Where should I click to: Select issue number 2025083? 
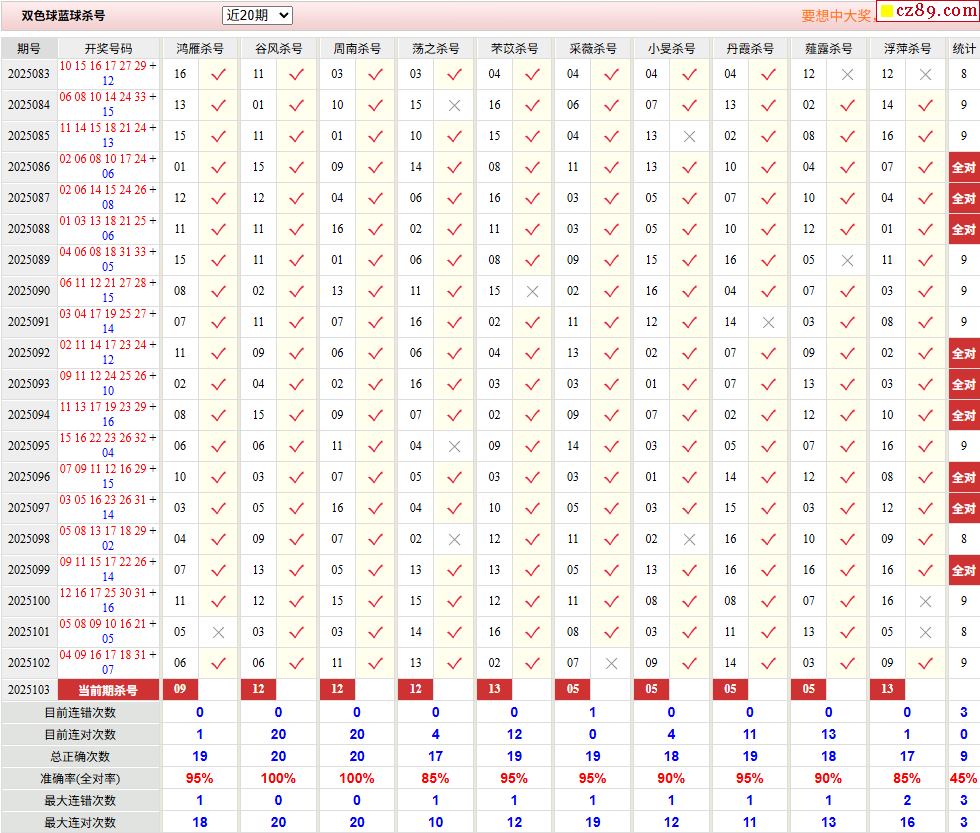click(29, 74)
